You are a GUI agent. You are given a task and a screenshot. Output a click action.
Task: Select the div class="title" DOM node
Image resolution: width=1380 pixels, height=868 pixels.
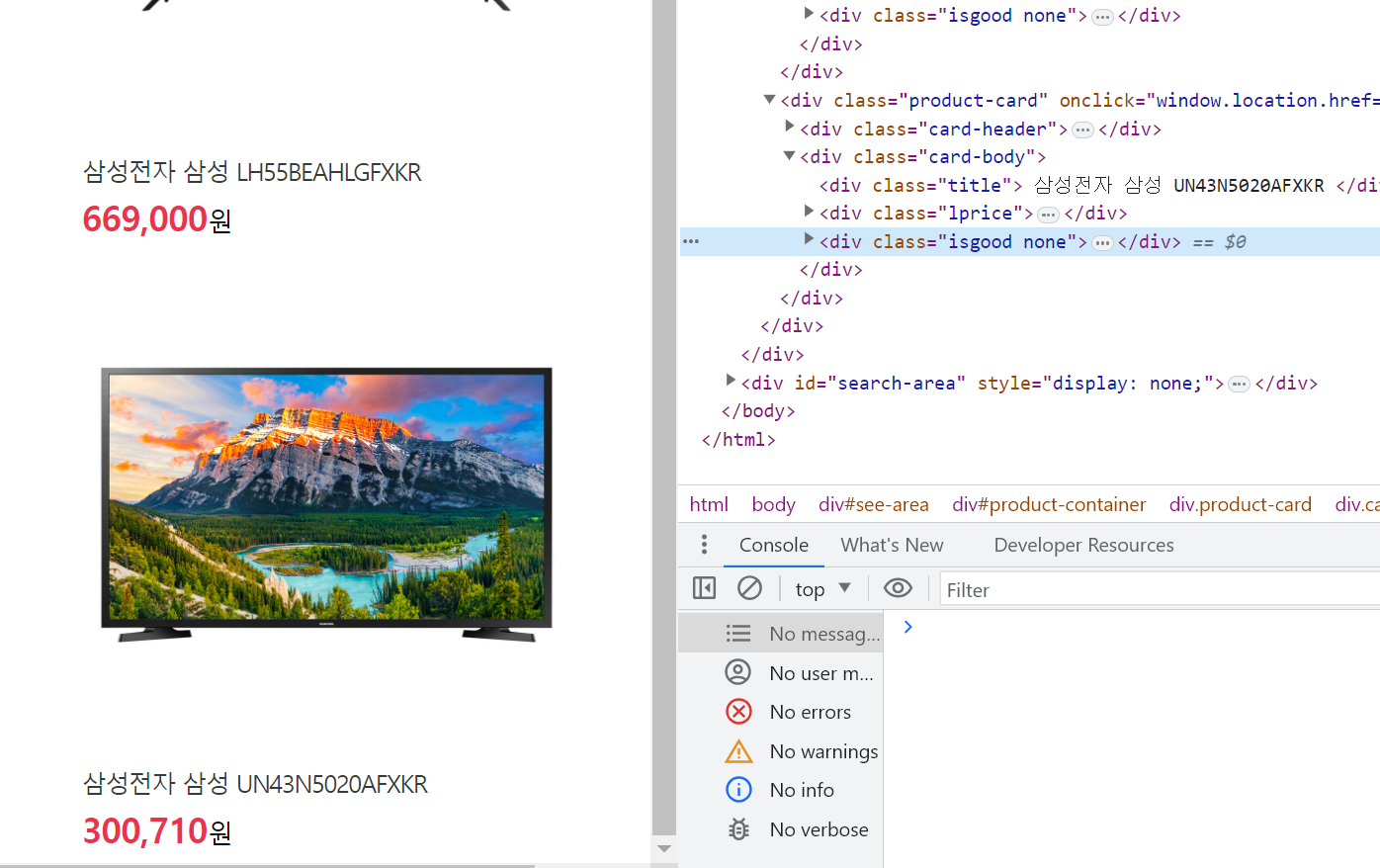tap(1097, 185)
